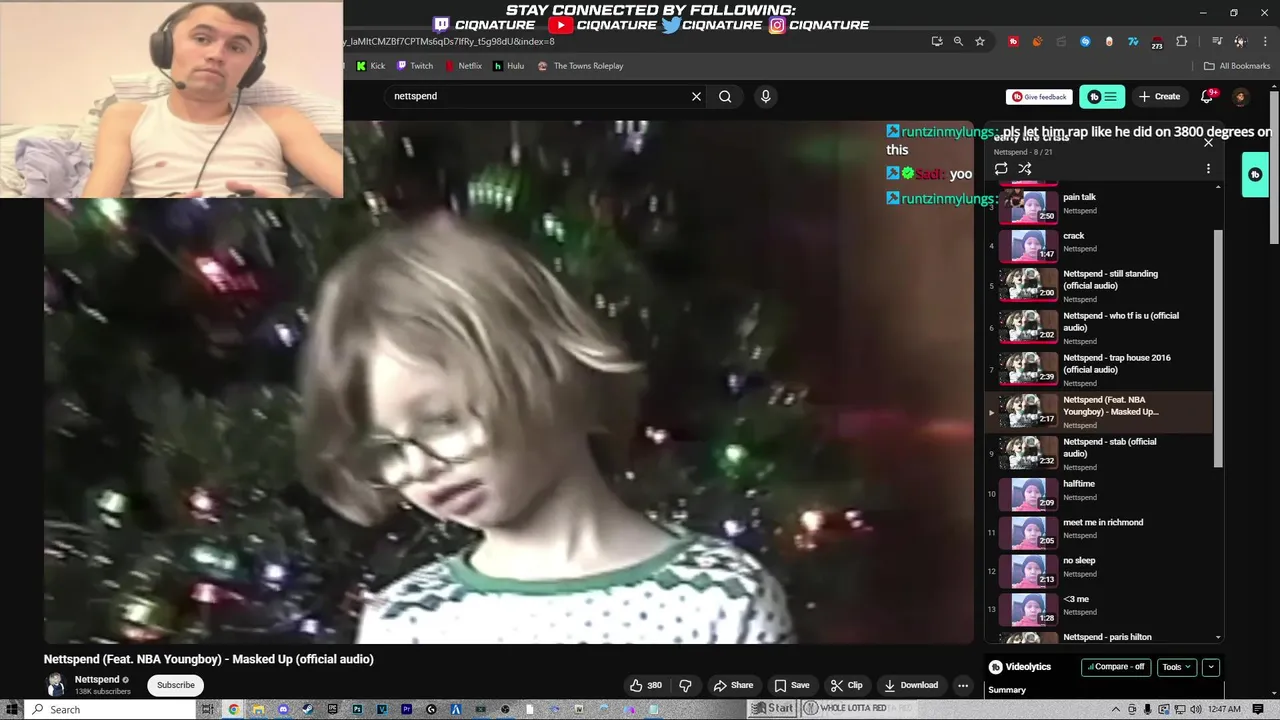Screen dimensions: 1280x720
Task: Subscribe to the Nettspend channel
Action: (x=175, y=685)
